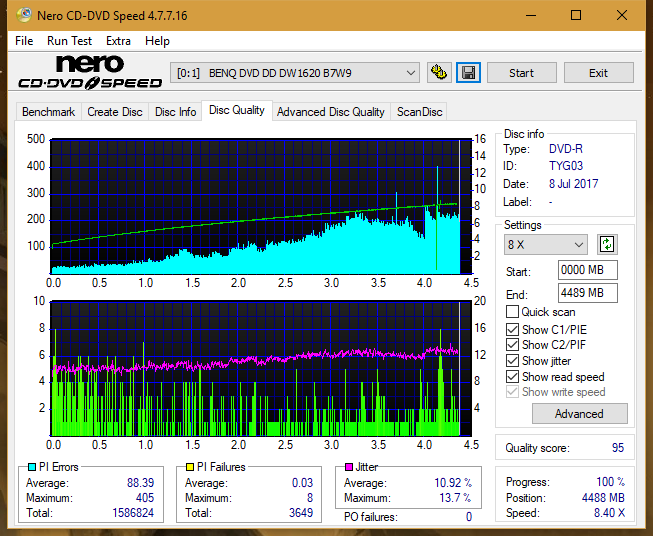Screen dimensions: 653x536
Task: Minimize the Nero window
Action: (531, 15)
